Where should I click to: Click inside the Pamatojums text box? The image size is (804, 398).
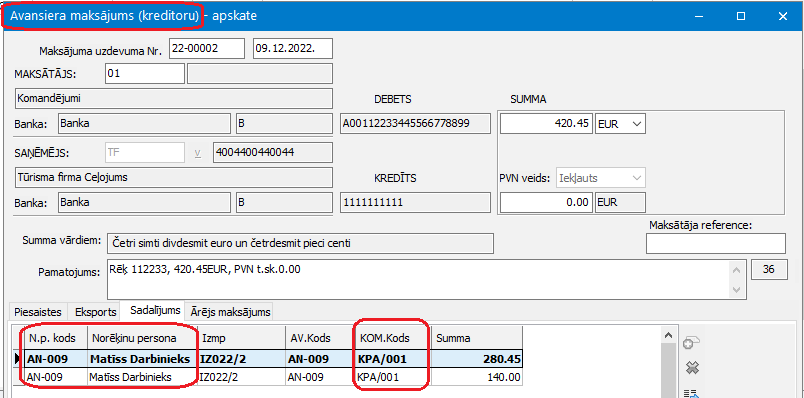(x=419, y=280)
